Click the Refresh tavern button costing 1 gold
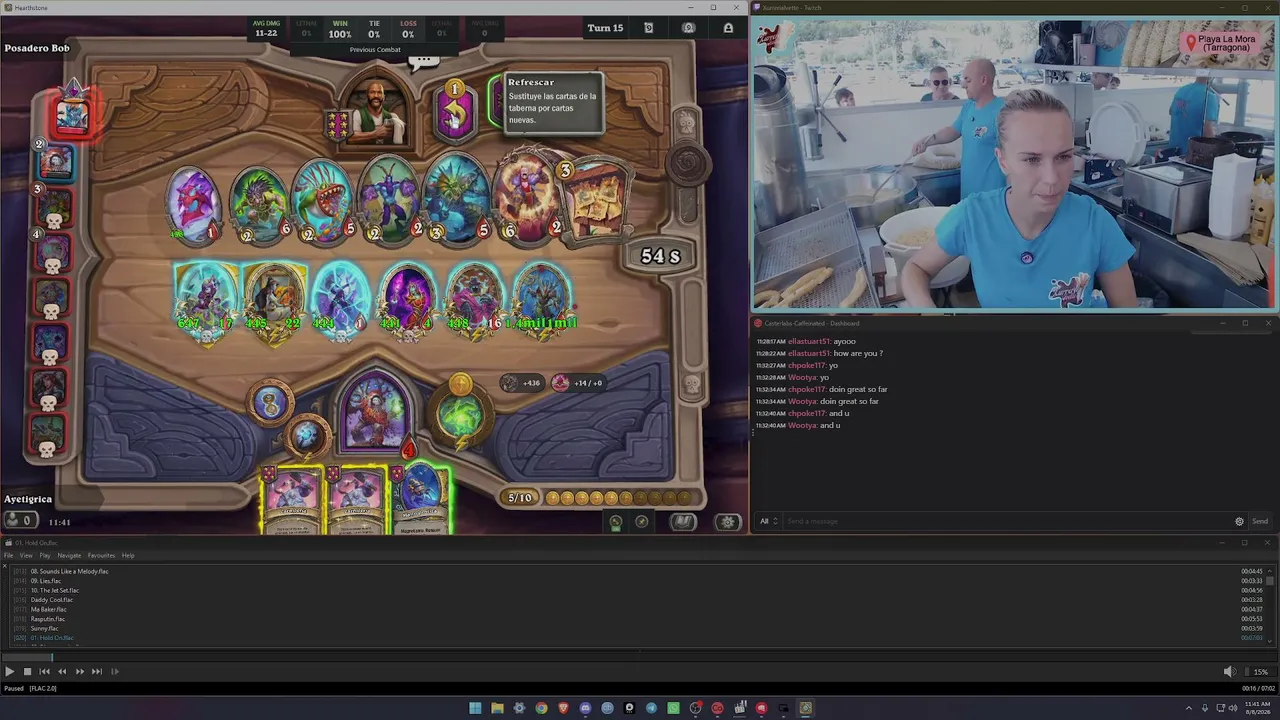 [x=455, y=112]
